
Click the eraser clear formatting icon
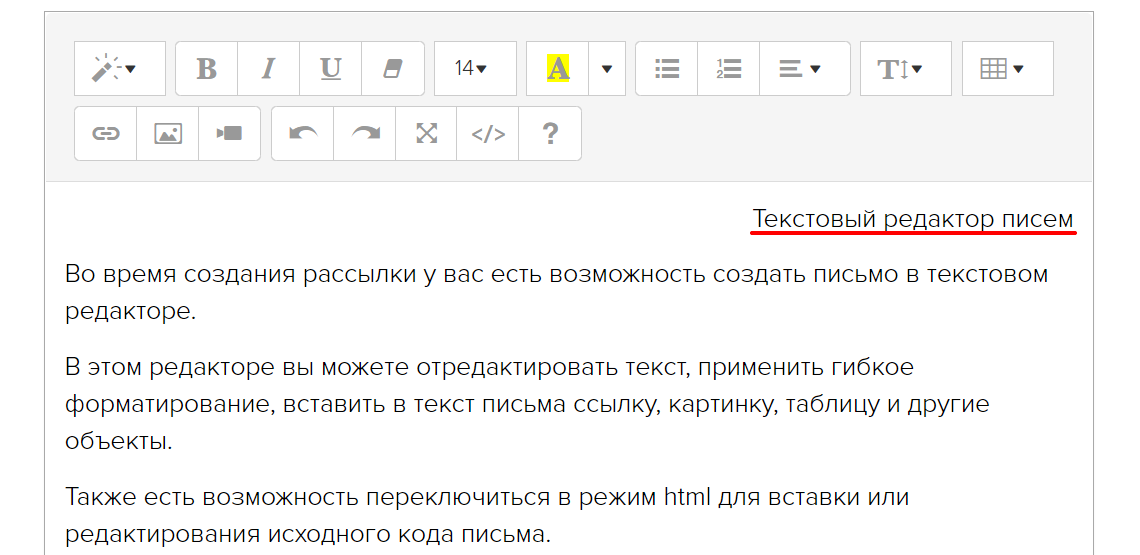click(x=392, y=69)
